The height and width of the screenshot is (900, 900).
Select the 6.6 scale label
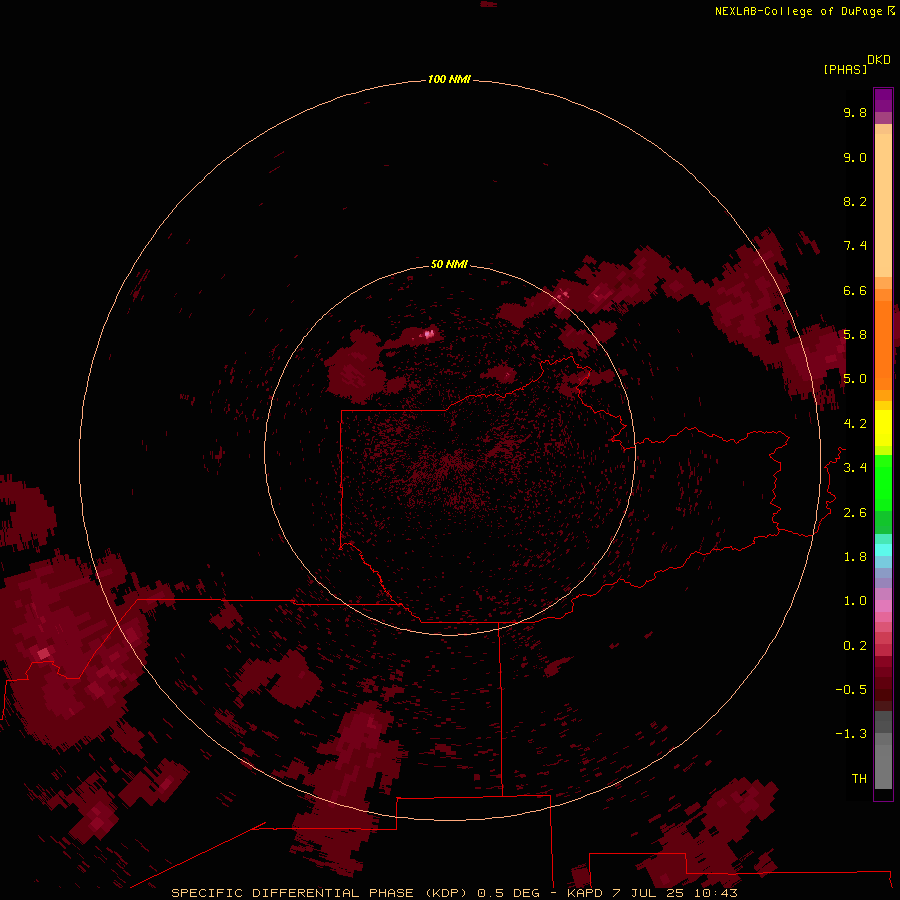click(x=855, y=290)
